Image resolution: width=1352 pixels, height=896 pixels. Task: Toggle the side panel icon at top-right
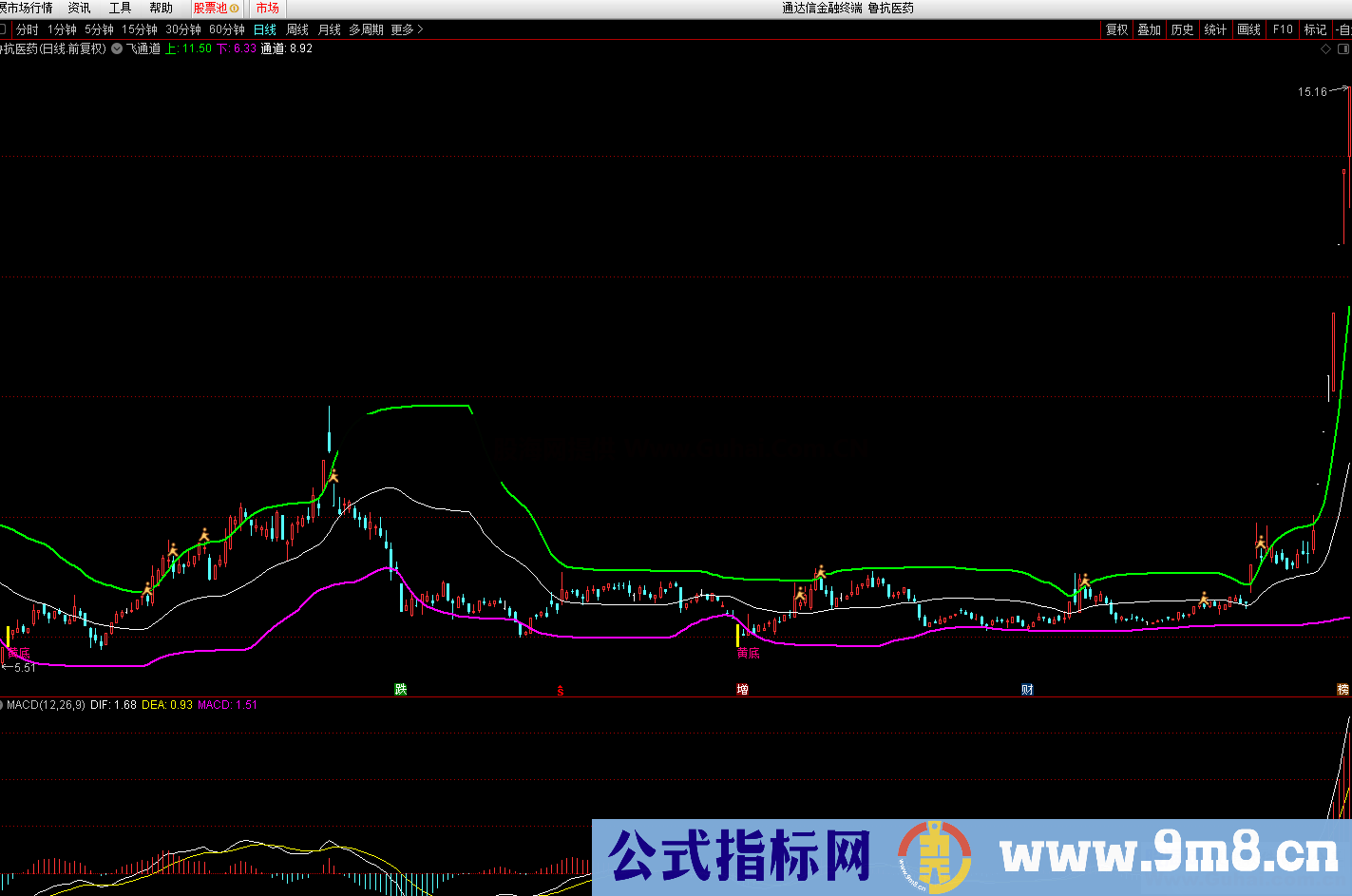tap(1342, 48)
